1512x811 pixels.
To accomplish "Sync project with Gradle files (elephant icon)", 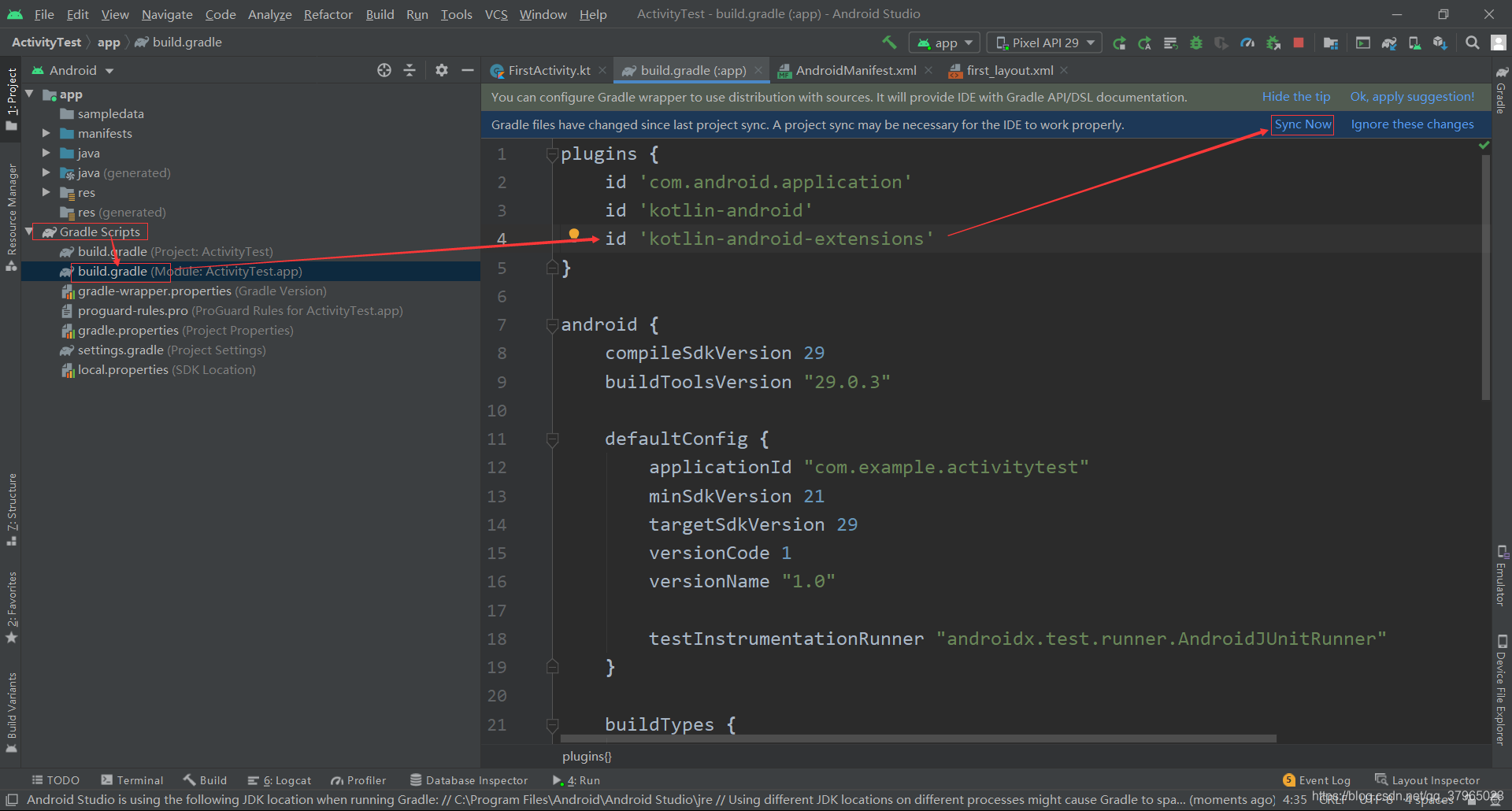I will (1389, 43).
